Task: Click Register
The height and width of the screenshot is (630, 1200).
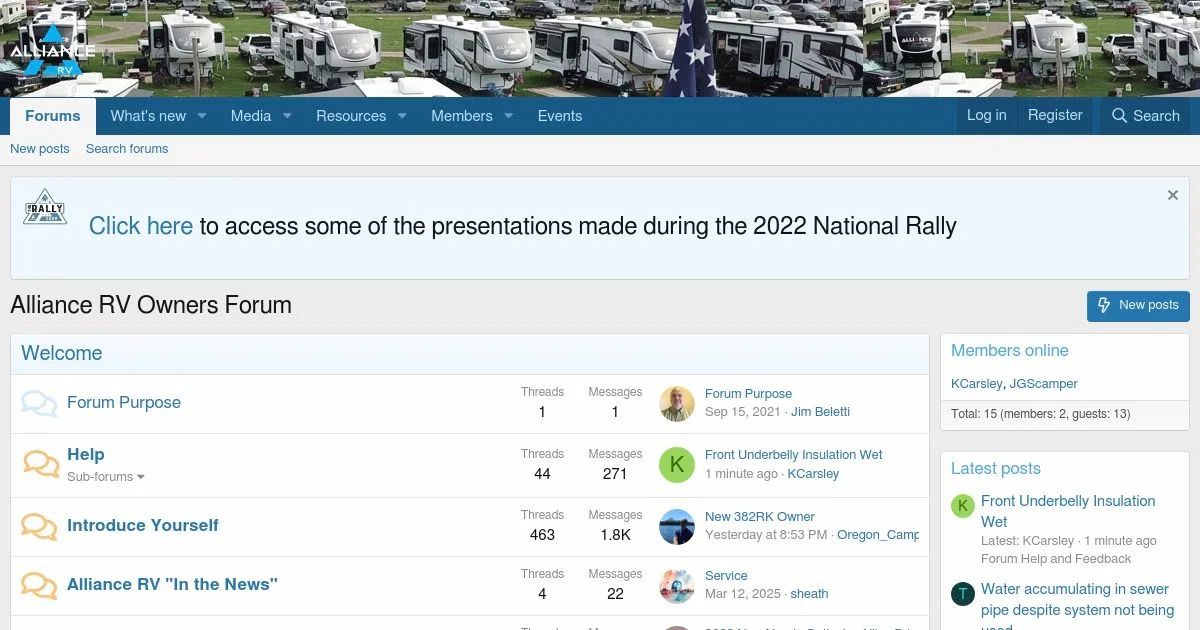Action: point(1055,115)
